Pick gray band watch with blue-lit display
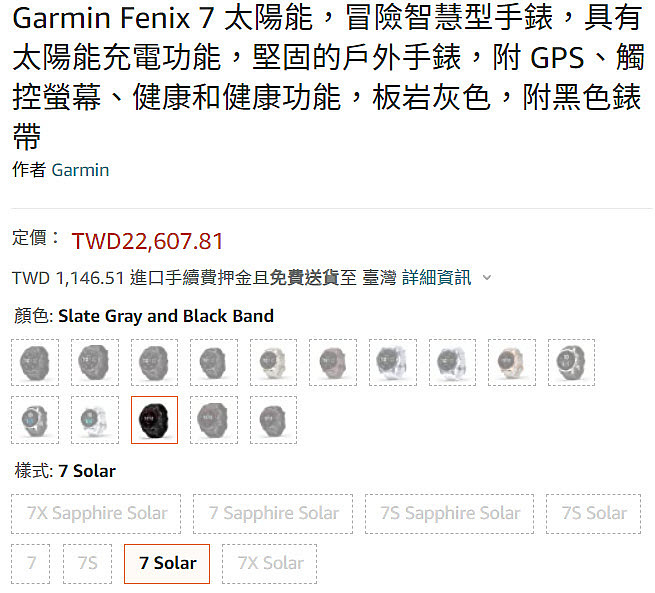Screen dimensions: 655x593 35,420
